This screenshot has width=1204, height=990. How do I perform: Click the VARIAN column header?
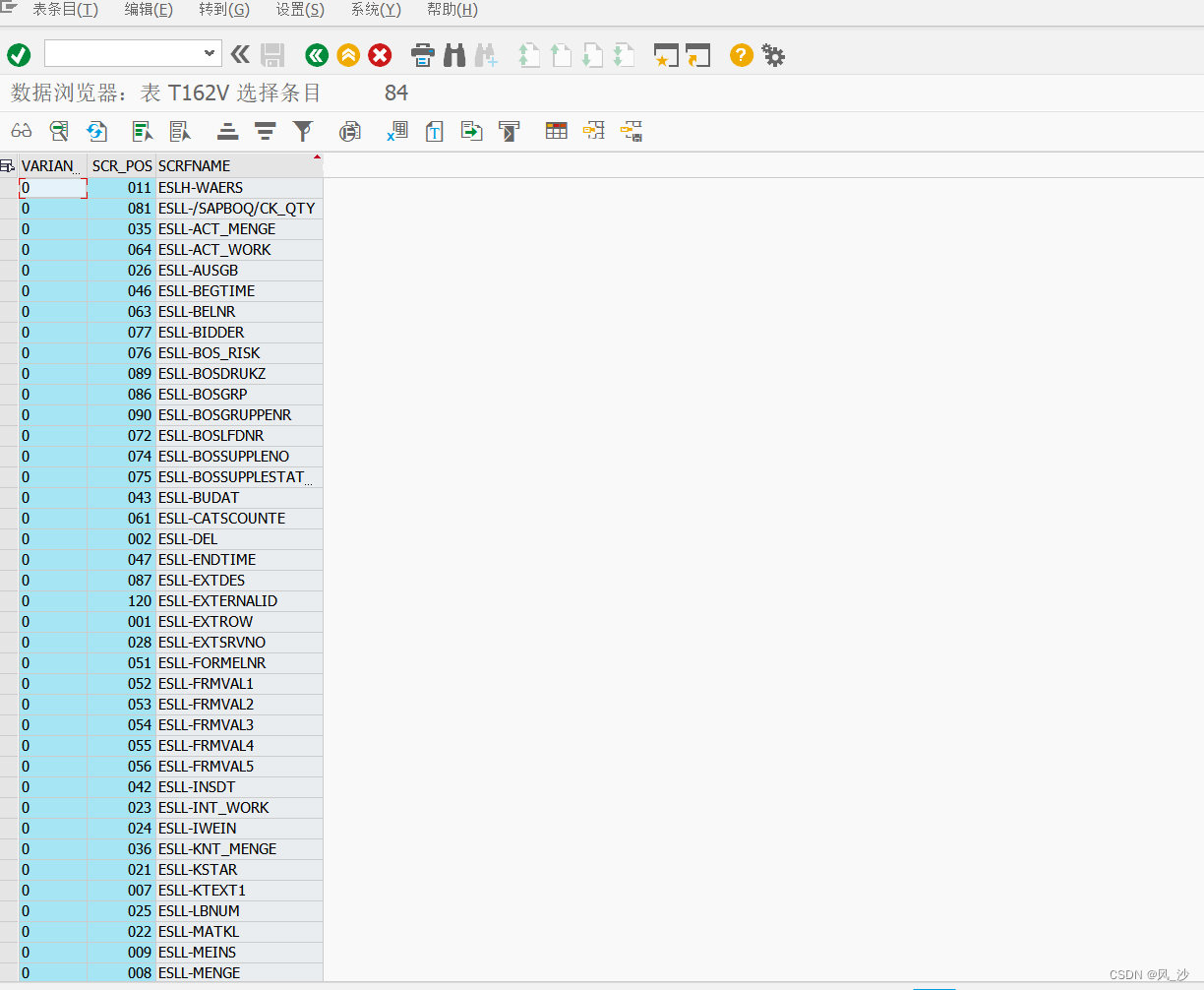pos(53,165)
